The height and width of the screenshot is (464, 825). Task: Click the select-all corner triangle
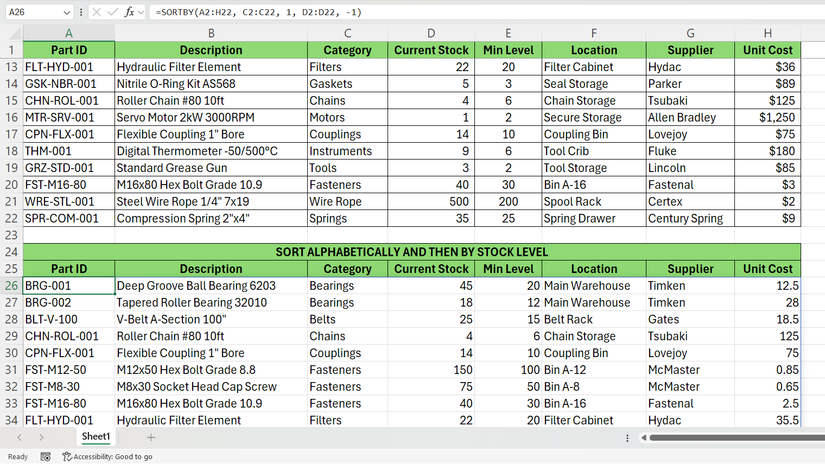click(11, 32)
